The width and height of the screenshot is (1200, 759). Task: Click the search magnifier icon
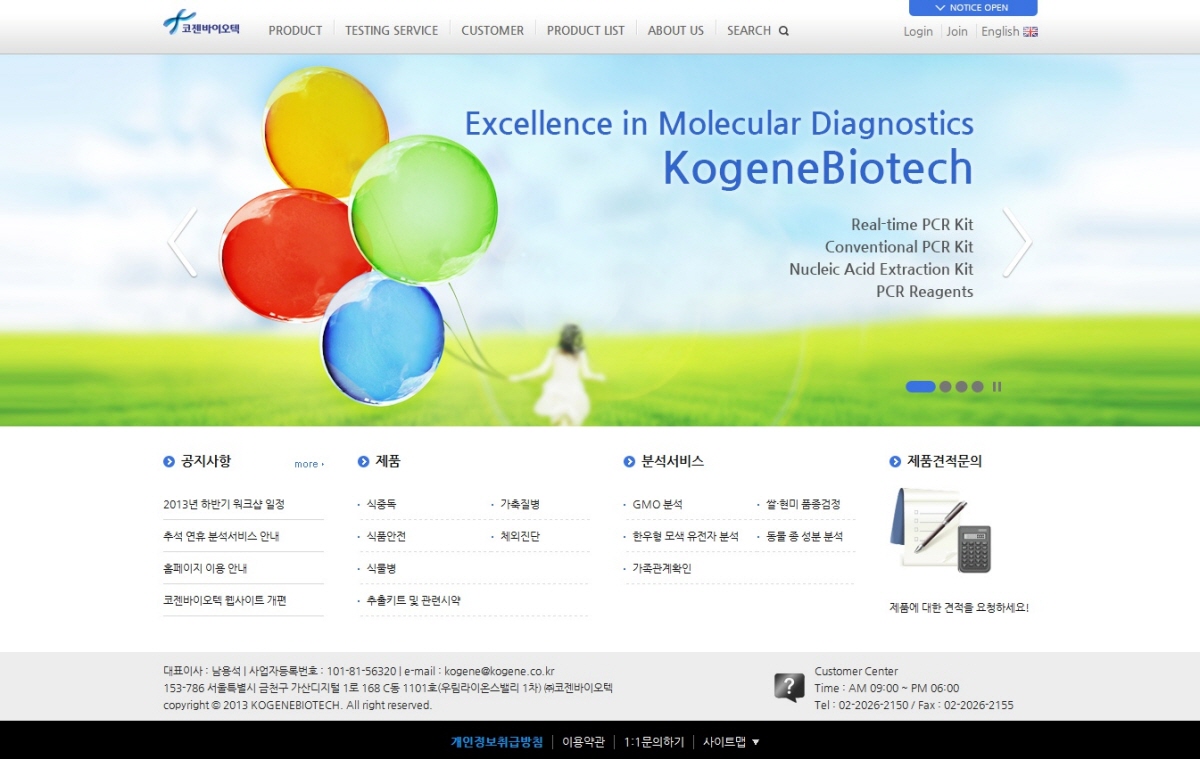pyautogui.click(x=784, y=31)
